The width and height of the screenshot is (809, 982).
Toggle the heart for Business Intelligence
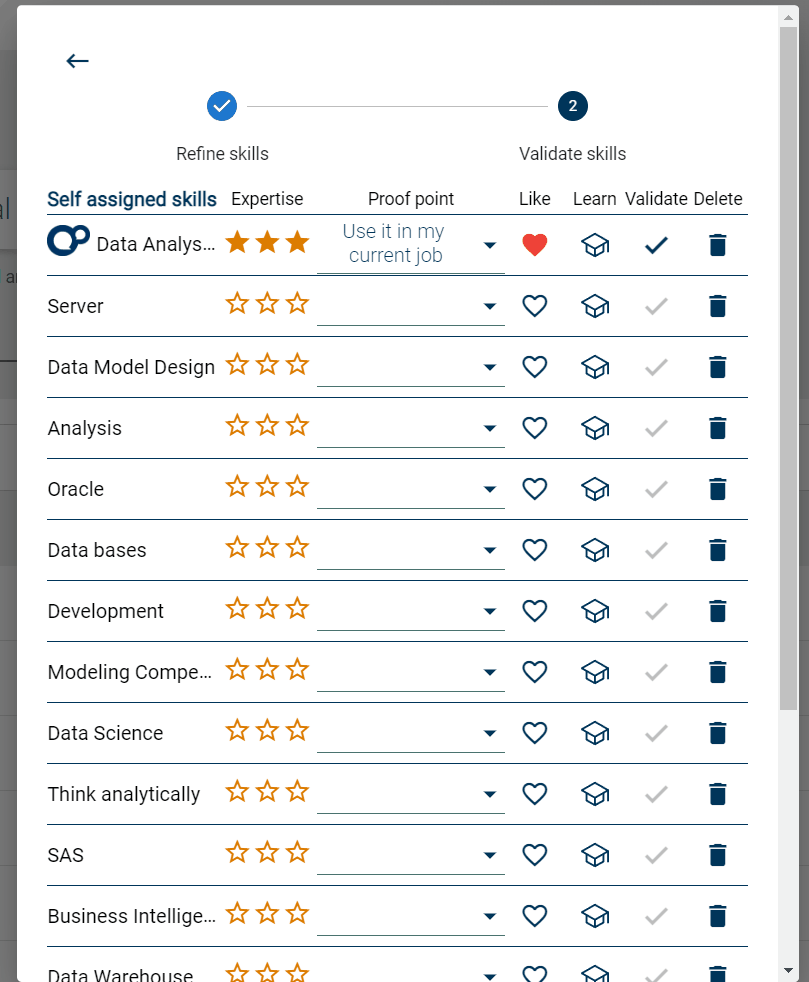click(x=535, y=916)
